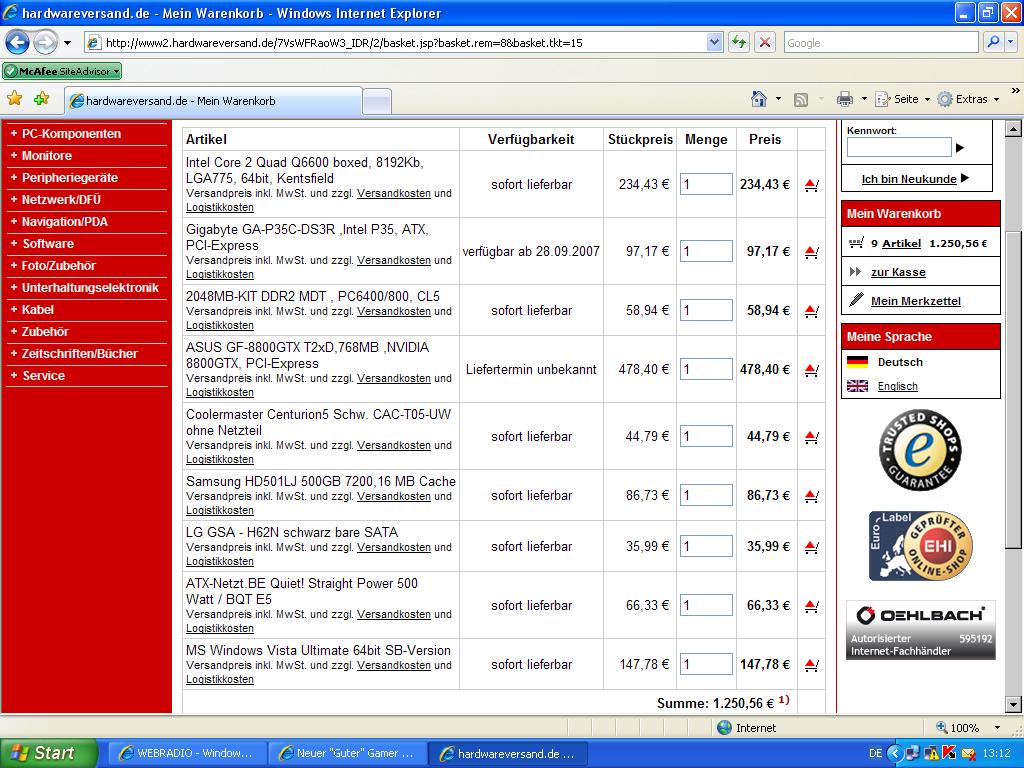Click the EHI Geprüfter Online-Shop badge
Screen dimensions: 1024x768
tap(921, 546)
